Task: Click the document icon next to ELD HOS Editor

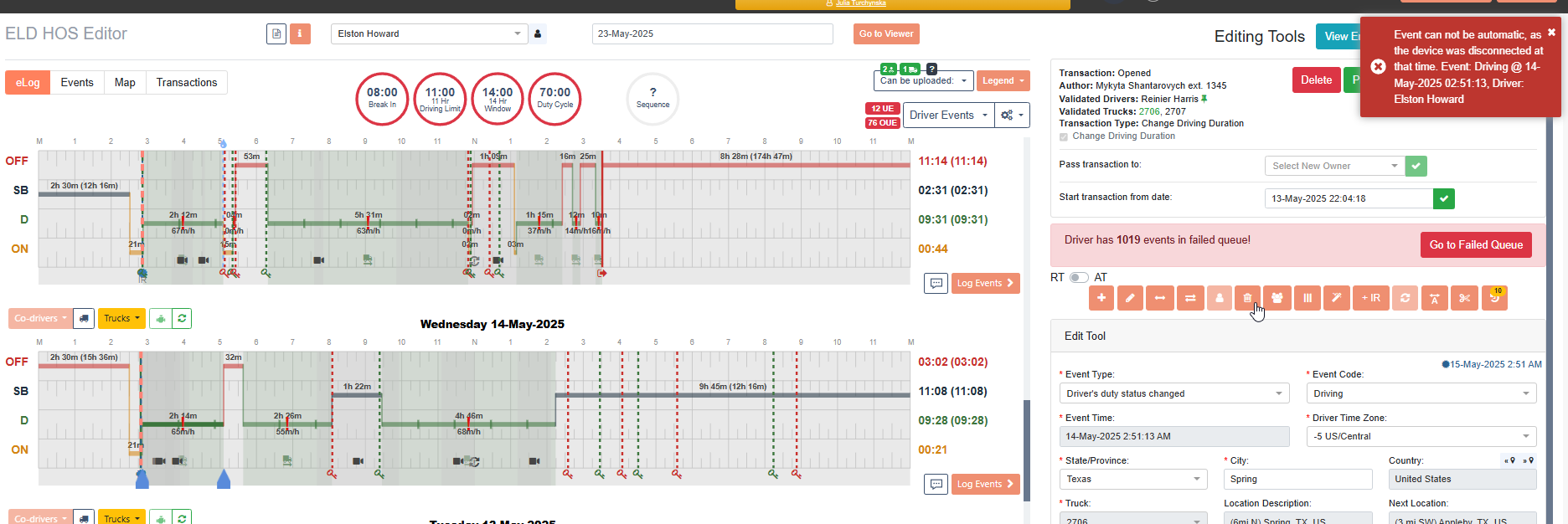Action: tap(276, 34)
